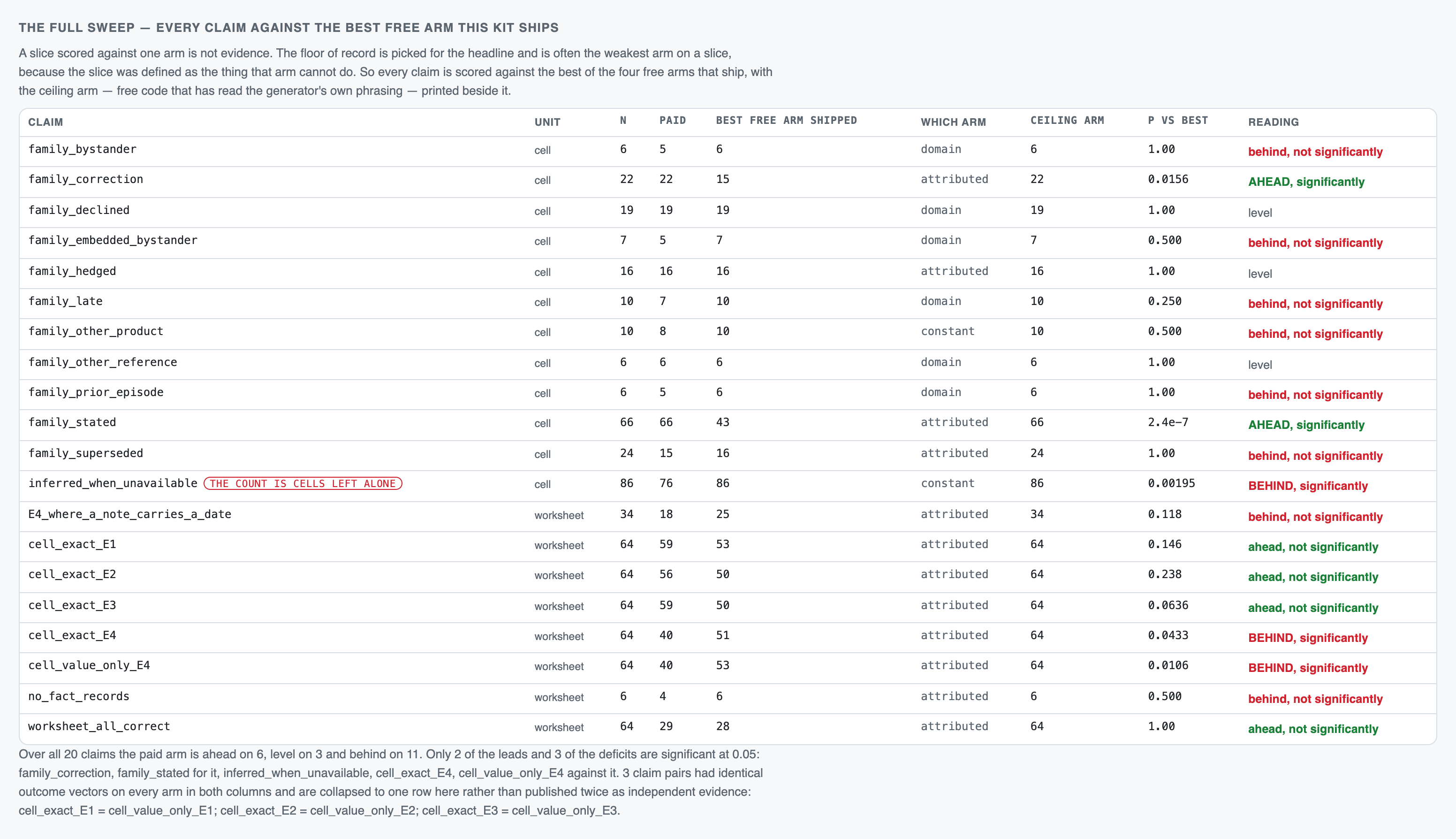Image resolution: width=1456 pixels, height=839 pixels.
Task: Click 'BEHIND, significantly' reading for cell_exact_E4
Action: click(x=1307, y=638)
